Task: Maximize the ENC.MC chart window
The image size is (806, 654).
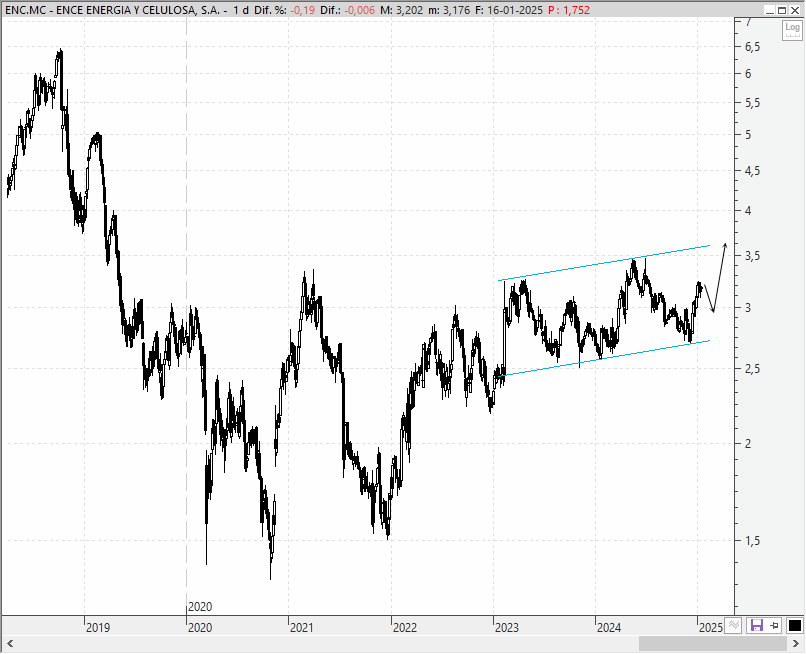Action: coord(782,10)
